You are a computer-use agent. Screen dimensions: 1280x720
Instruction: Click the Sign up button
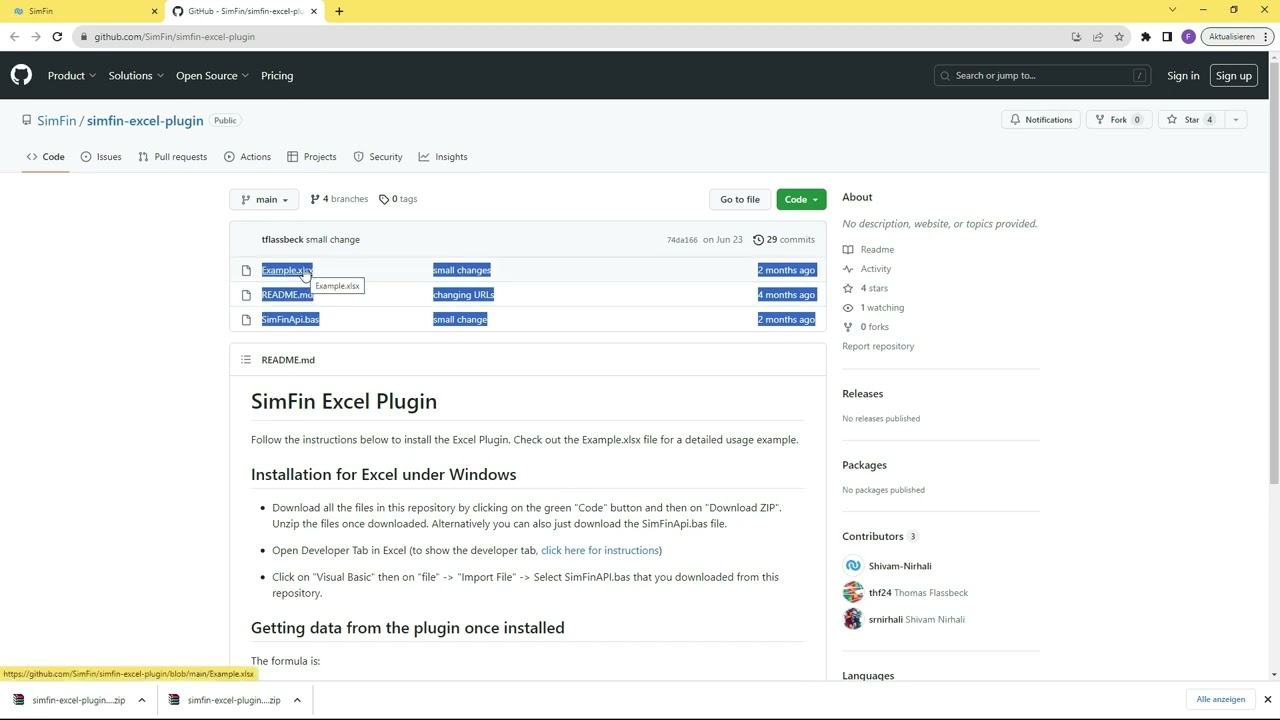click(x=1233, y=76)
